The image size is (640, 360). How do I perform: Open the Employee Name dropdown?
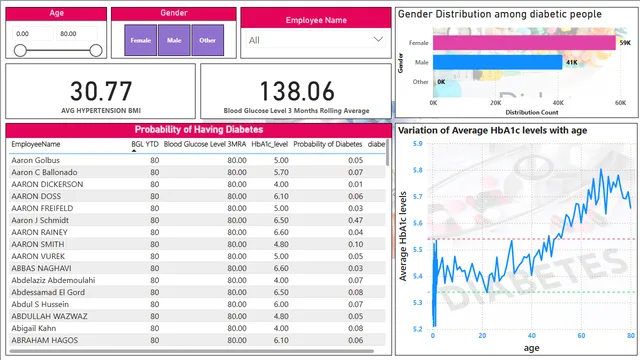click(x=316, y=40)
